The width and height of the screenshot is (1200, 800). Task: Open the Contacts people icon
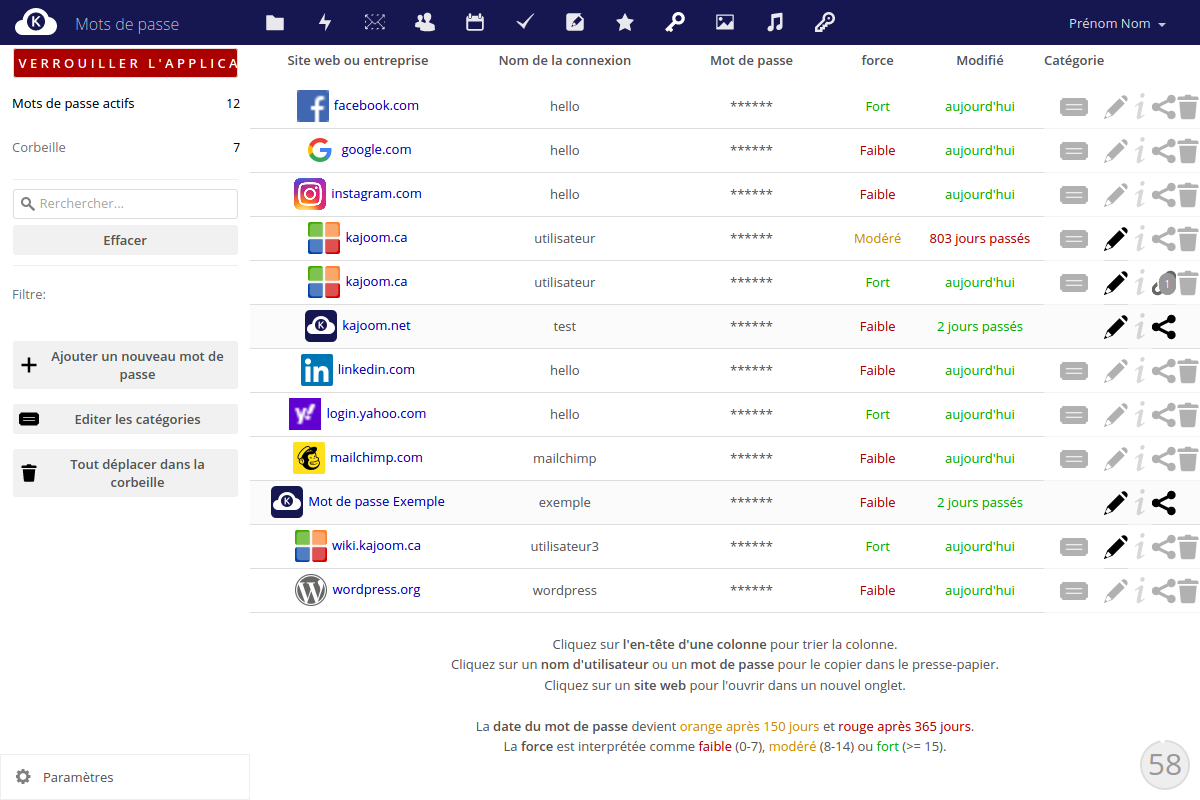(425, 22)
